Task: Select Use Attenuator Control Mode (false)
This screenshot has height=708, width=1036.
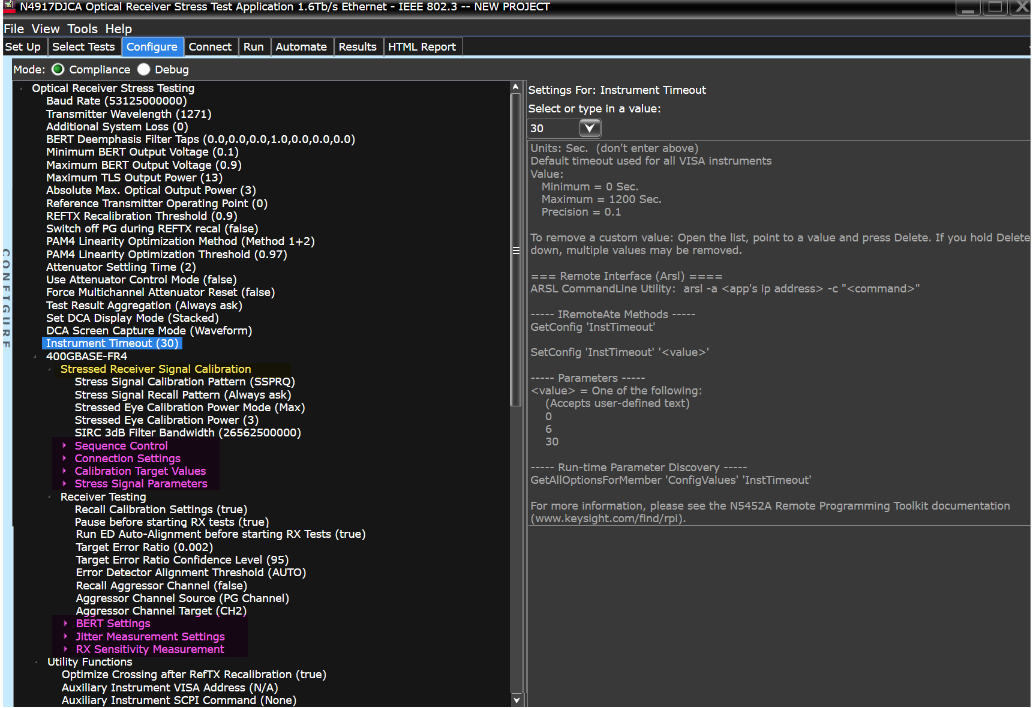Action: tap(141, 280)
